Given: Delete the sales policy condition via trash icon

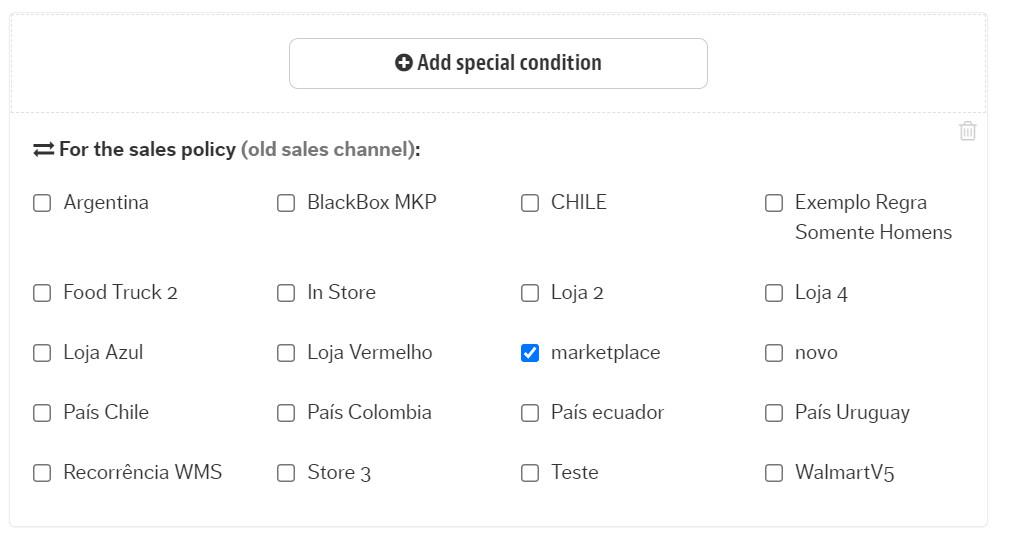Looking at the screenshot, I should point(967,131).
